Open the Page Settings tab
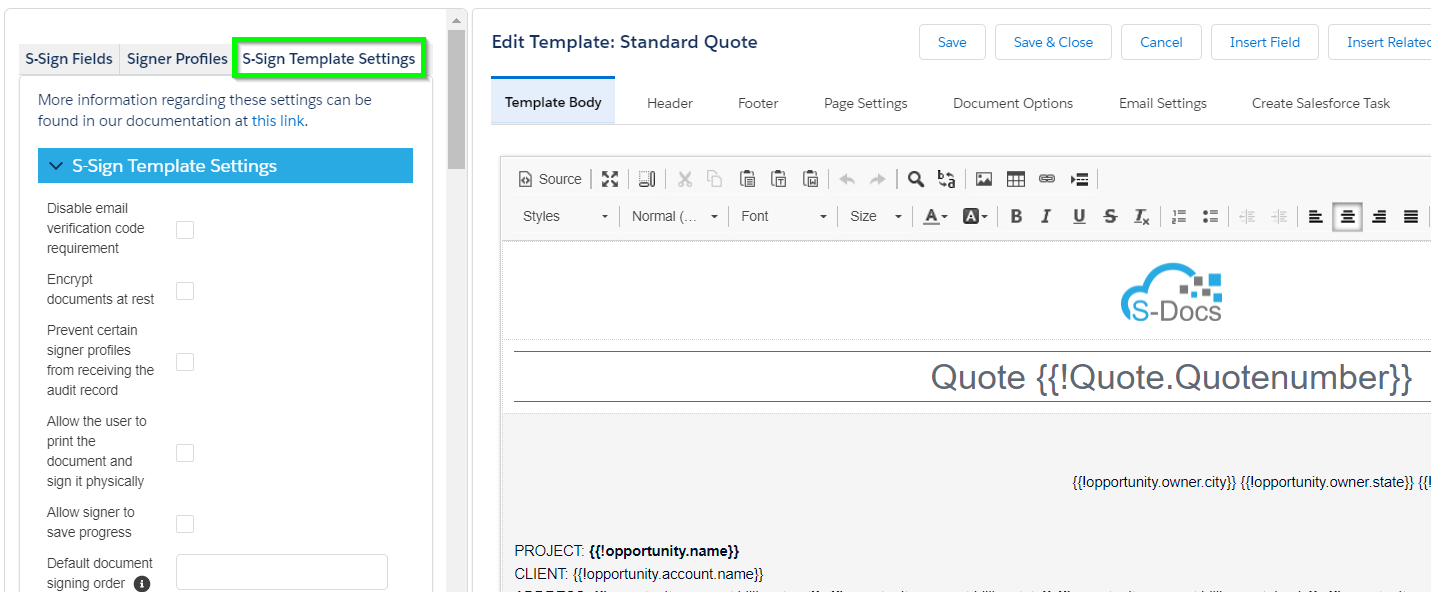Screen dimensions: 1431x592 (x=866, y=103)
